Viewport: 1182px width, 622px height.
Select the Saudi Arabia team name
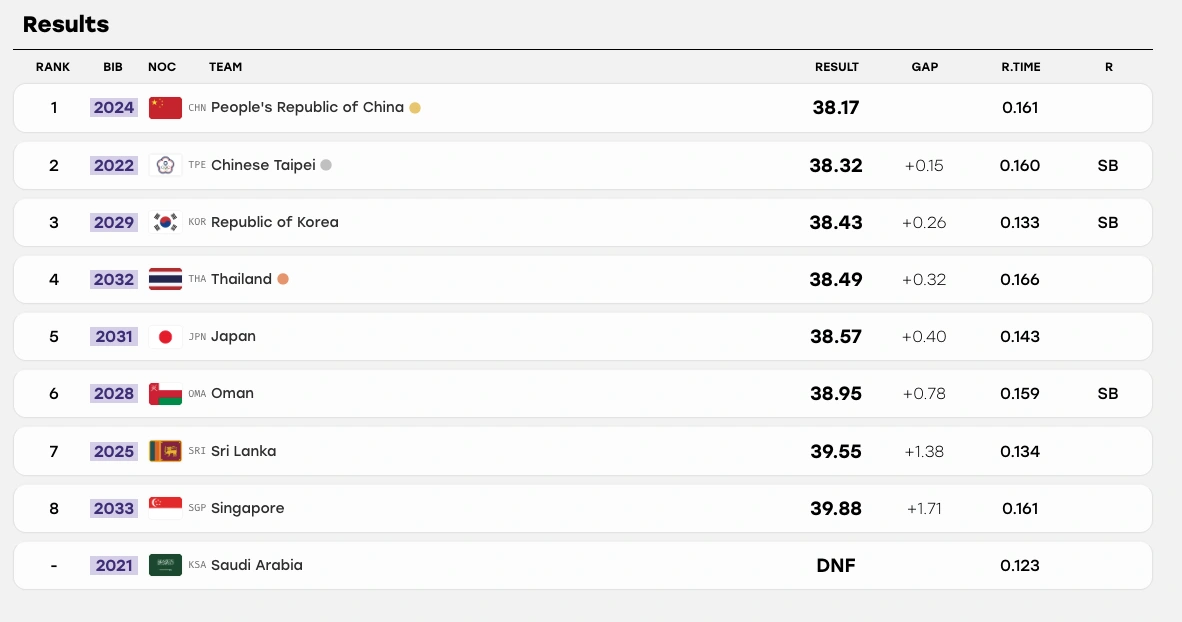pyautogui.click(x=257, y=565)
